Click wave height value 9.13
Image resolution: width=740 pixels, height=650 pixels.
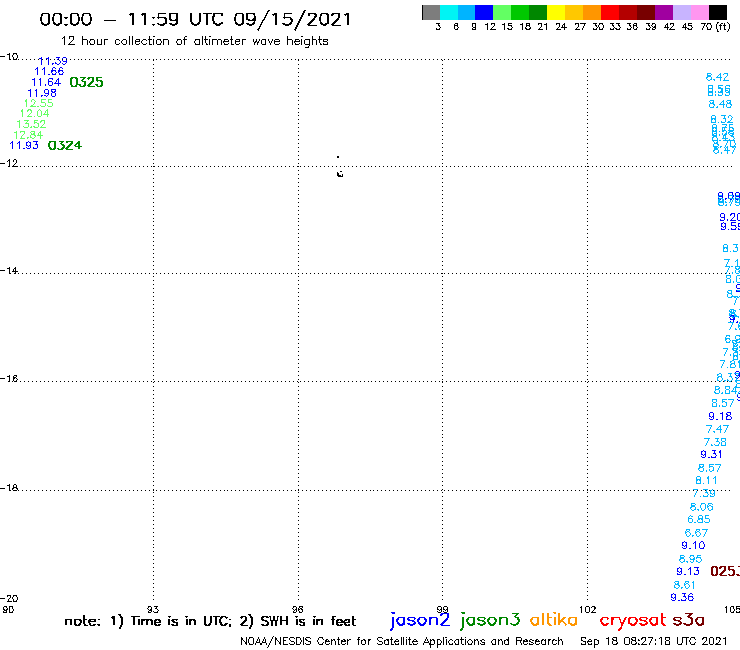[x=688, y=571]
